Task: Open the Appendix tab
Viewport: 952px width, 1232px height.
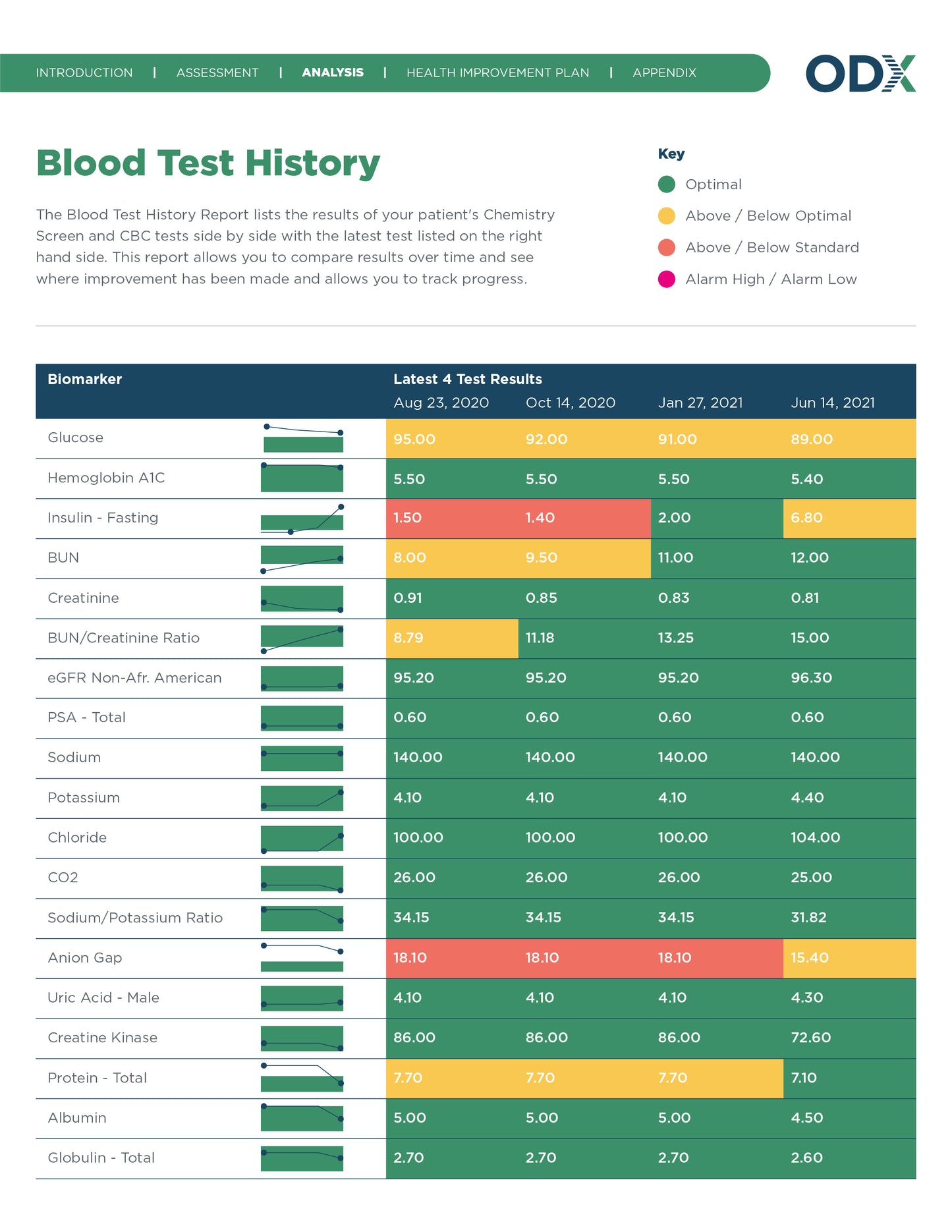Action: point(664,73)
